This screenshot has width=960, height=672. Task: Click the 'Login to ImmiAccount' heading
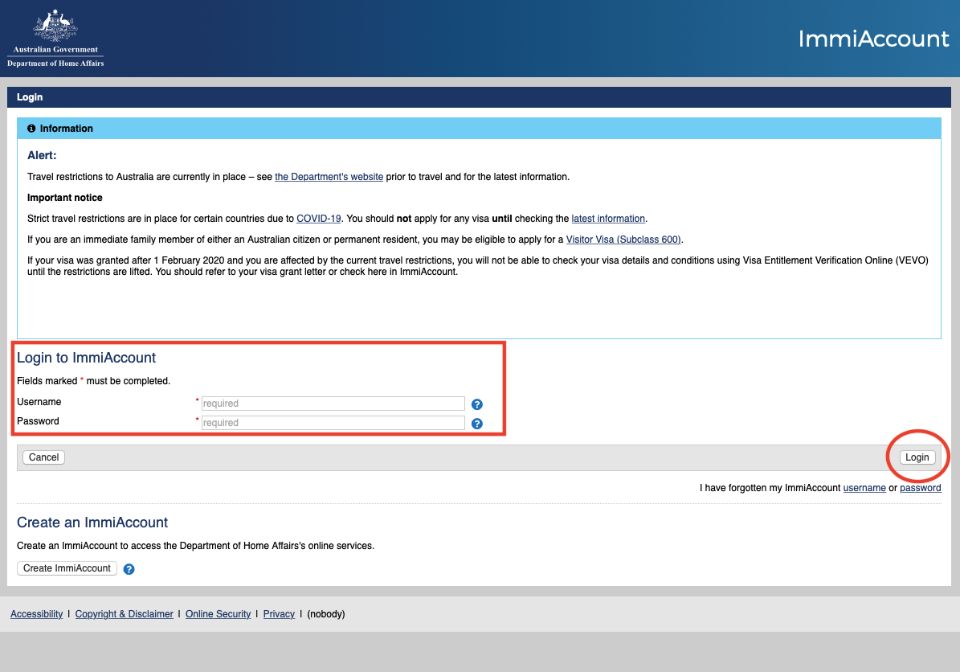[x=86, y=357]
